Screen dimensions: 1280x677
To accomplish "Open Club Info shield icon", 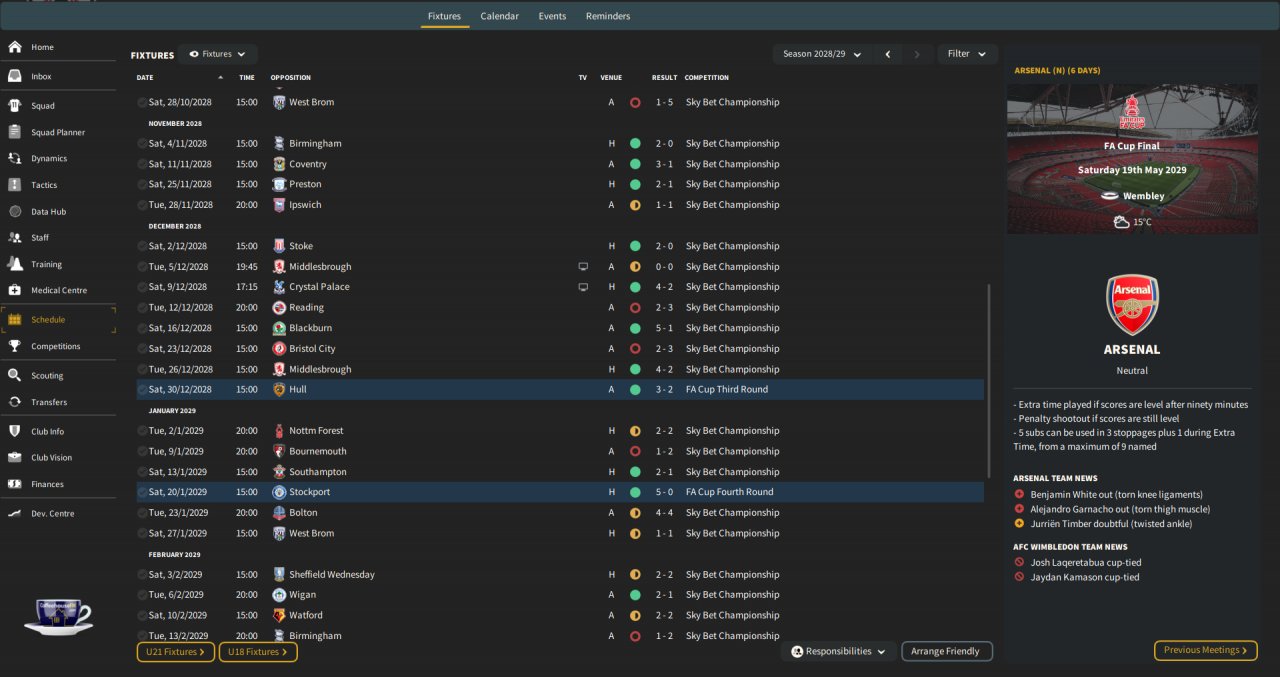I will (x=15, y=432).
